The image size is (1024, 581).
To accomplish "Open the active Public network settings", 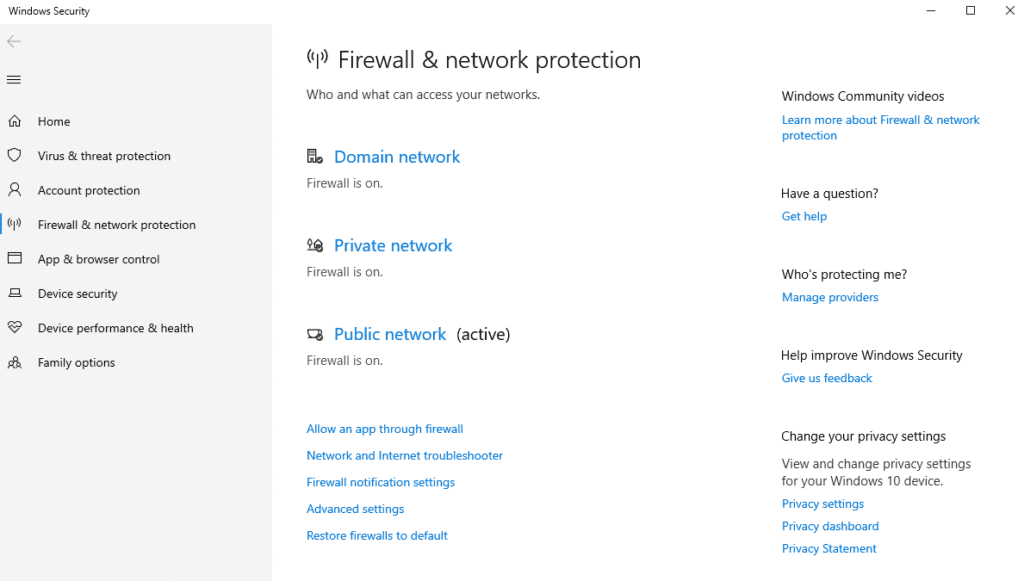I will click(390, 335).
